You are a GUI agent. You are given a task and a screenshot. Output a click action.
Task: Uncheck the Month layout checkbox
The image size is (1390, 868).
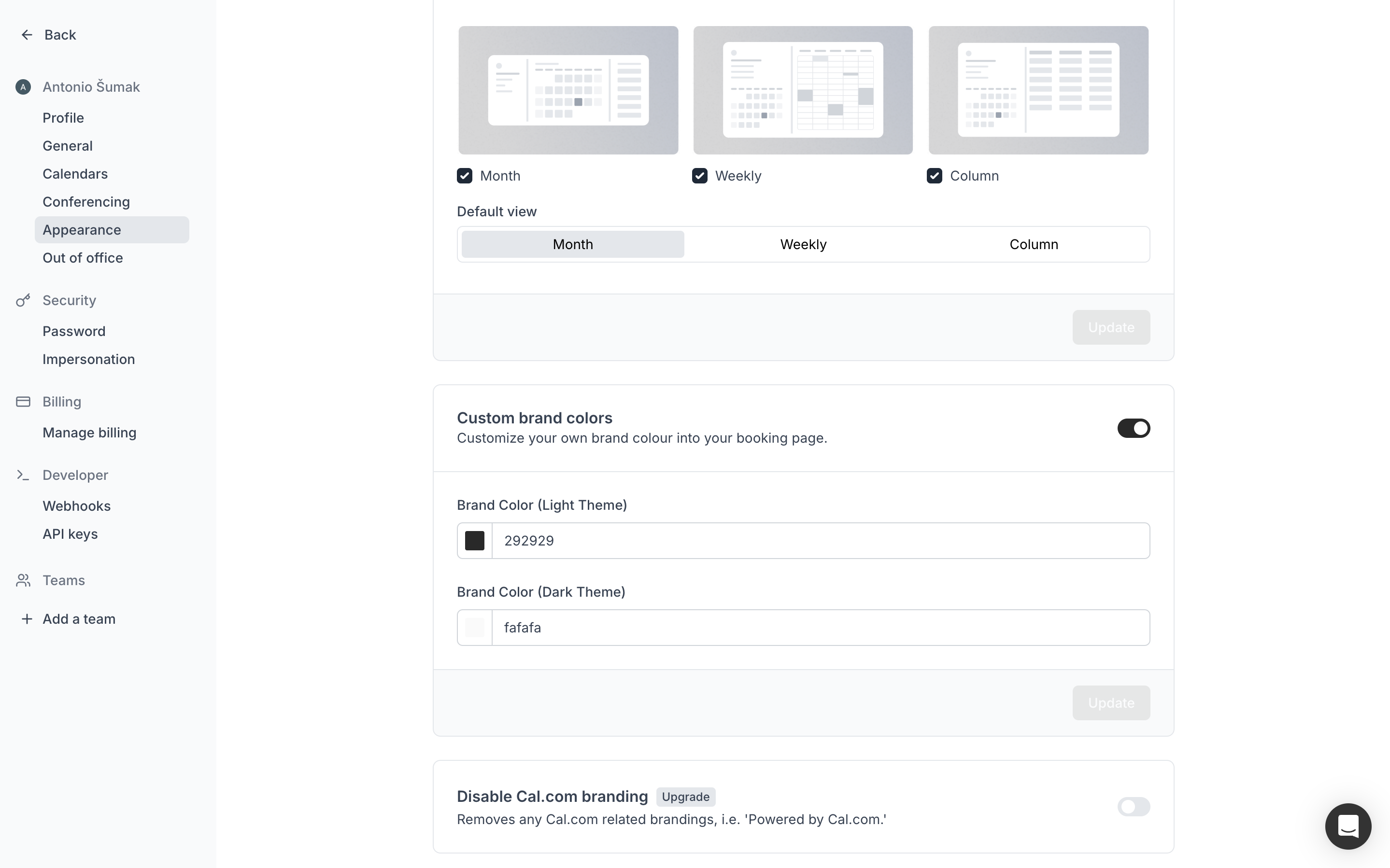[465, 176]
